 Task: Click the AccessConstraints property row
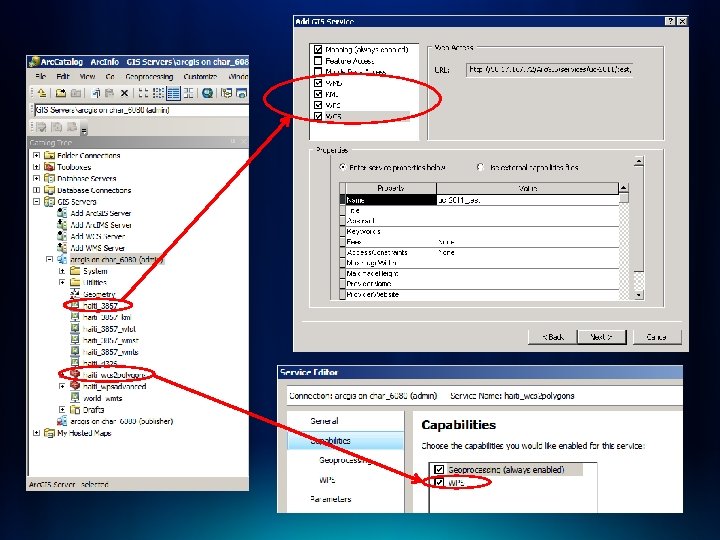pos(479,253)
